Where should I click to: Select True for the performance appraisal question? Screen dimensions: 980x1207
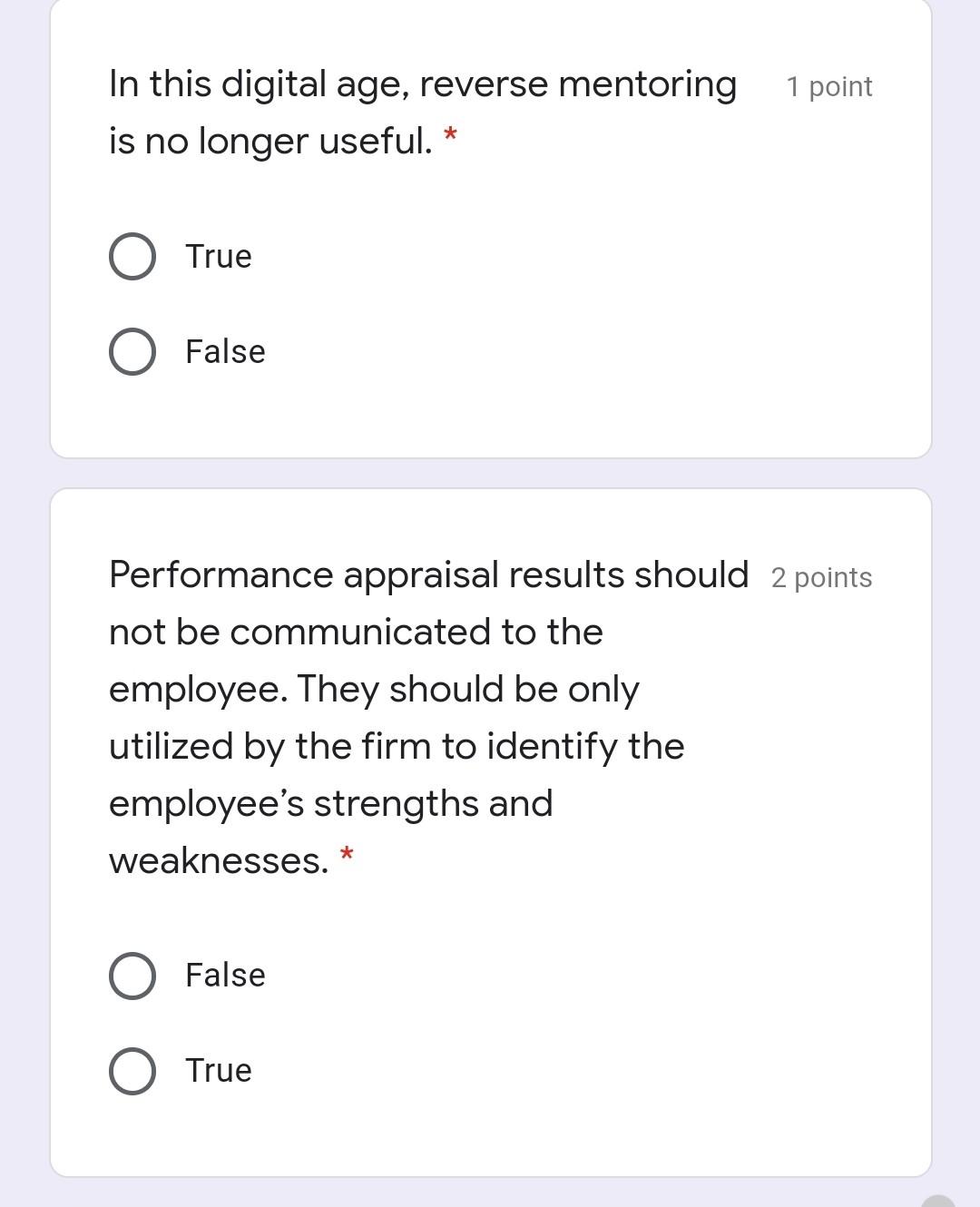tap(132, 1070)
